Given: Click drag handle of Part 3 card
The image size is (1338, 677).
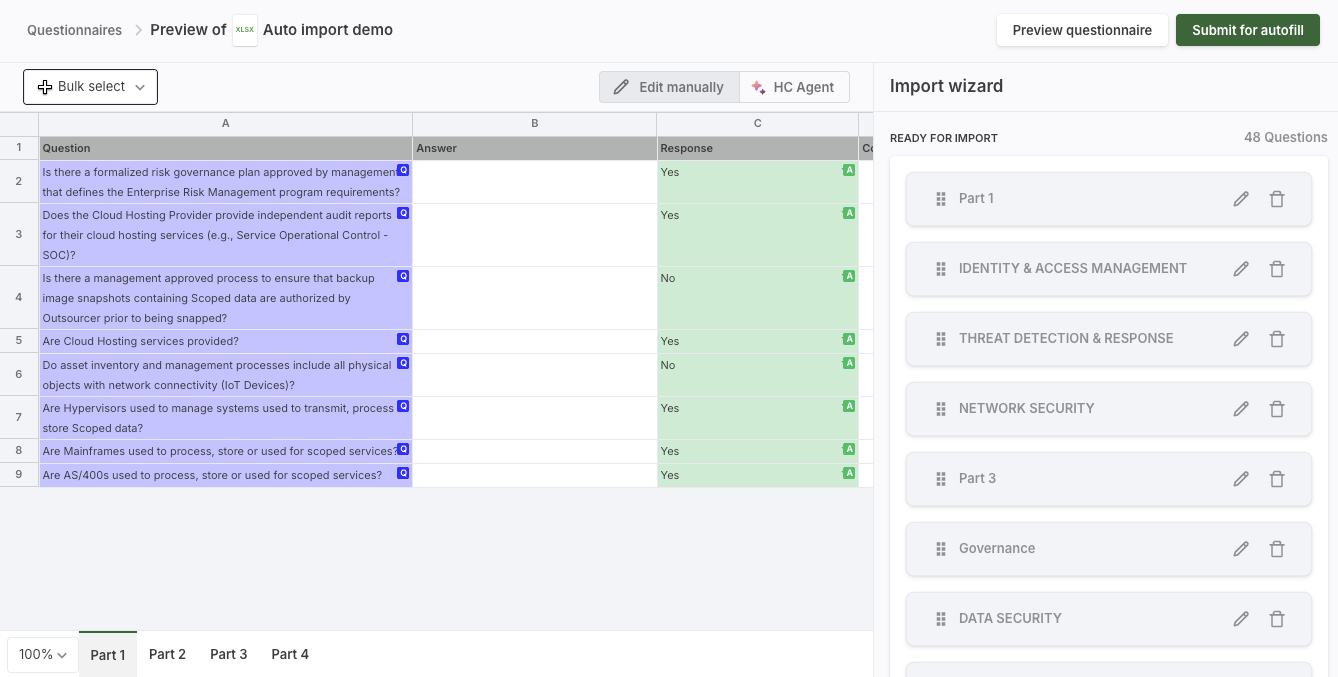Looking at the screenshot, I should [x=941, y=479].
